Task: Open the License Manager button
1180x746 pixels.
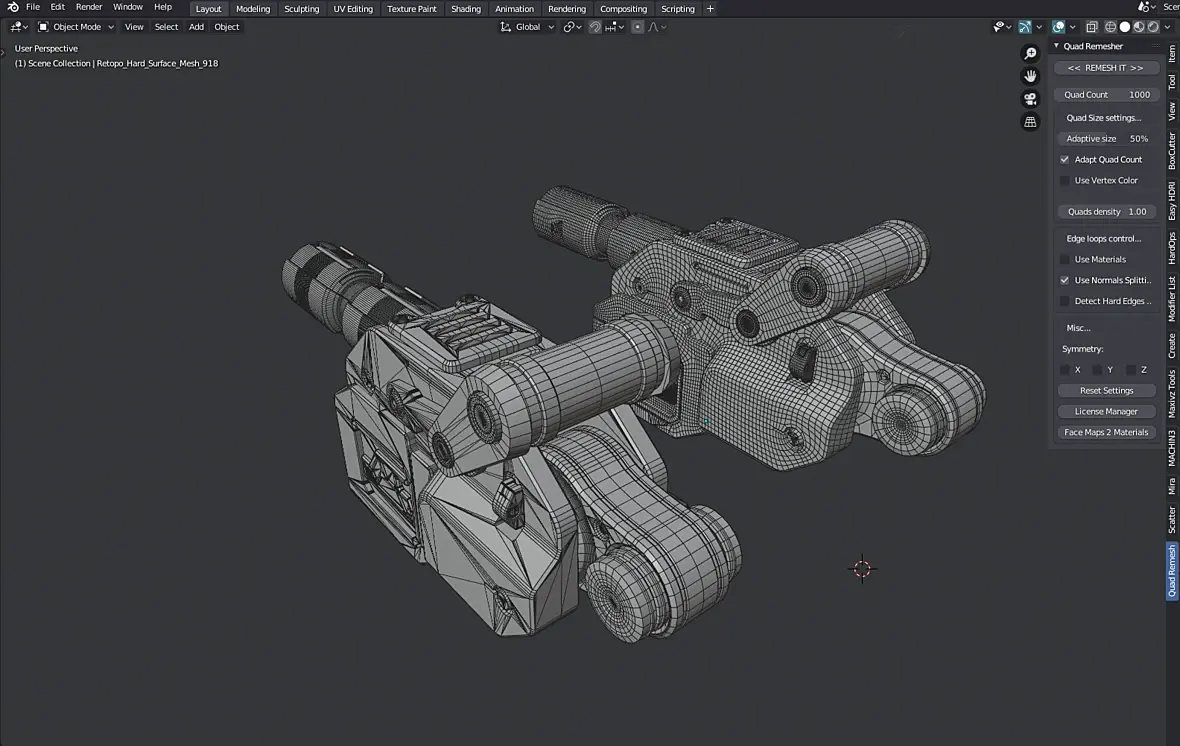Action: pos(1106,412)
